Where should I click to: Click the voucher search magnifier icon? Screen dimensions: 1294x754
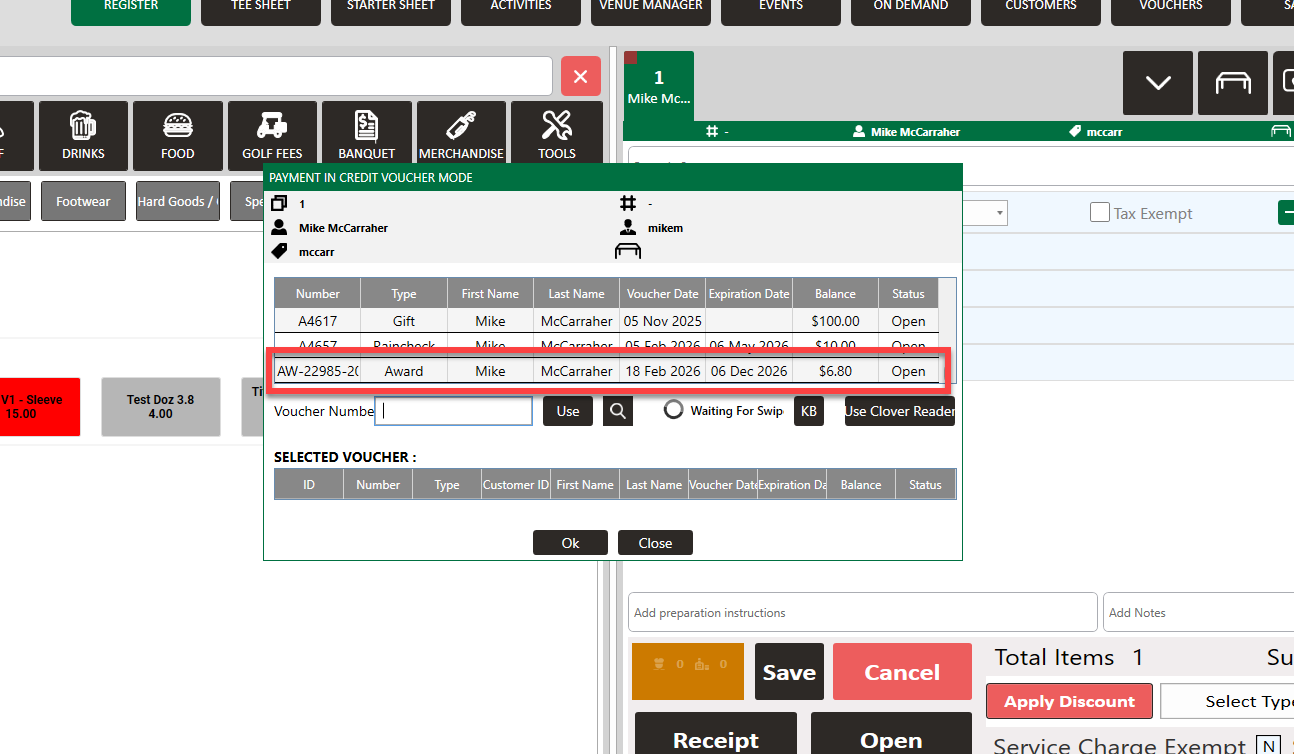point(618,411)
